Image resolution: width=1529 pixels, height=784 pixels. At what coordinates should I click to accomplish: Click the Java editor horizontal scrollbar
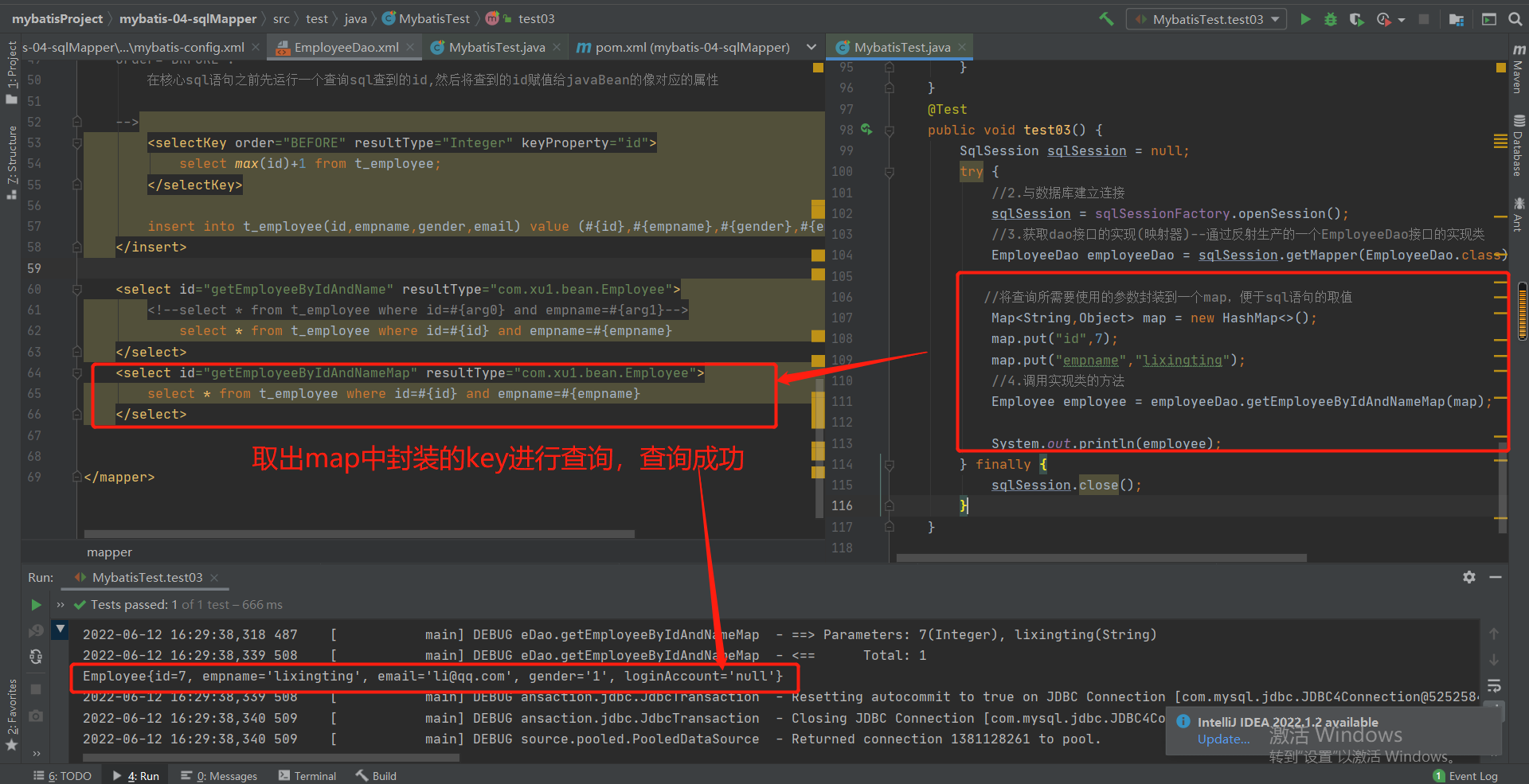[1101, 558]
